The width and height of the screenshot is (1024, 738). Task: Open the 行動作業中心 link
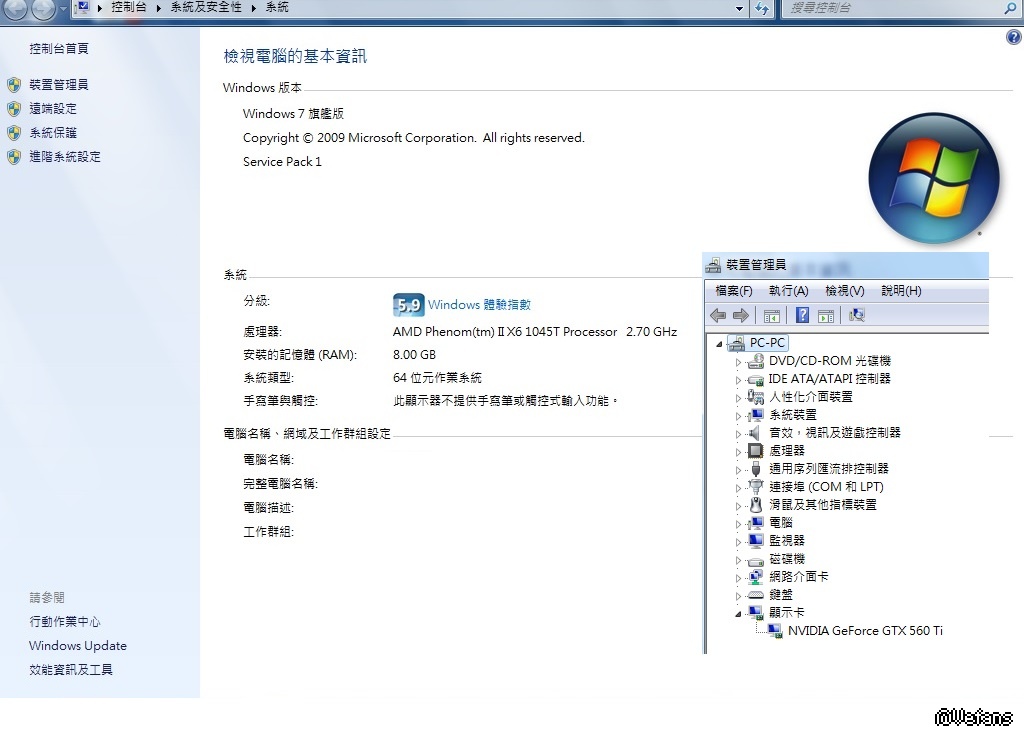[x=65, y=622]
